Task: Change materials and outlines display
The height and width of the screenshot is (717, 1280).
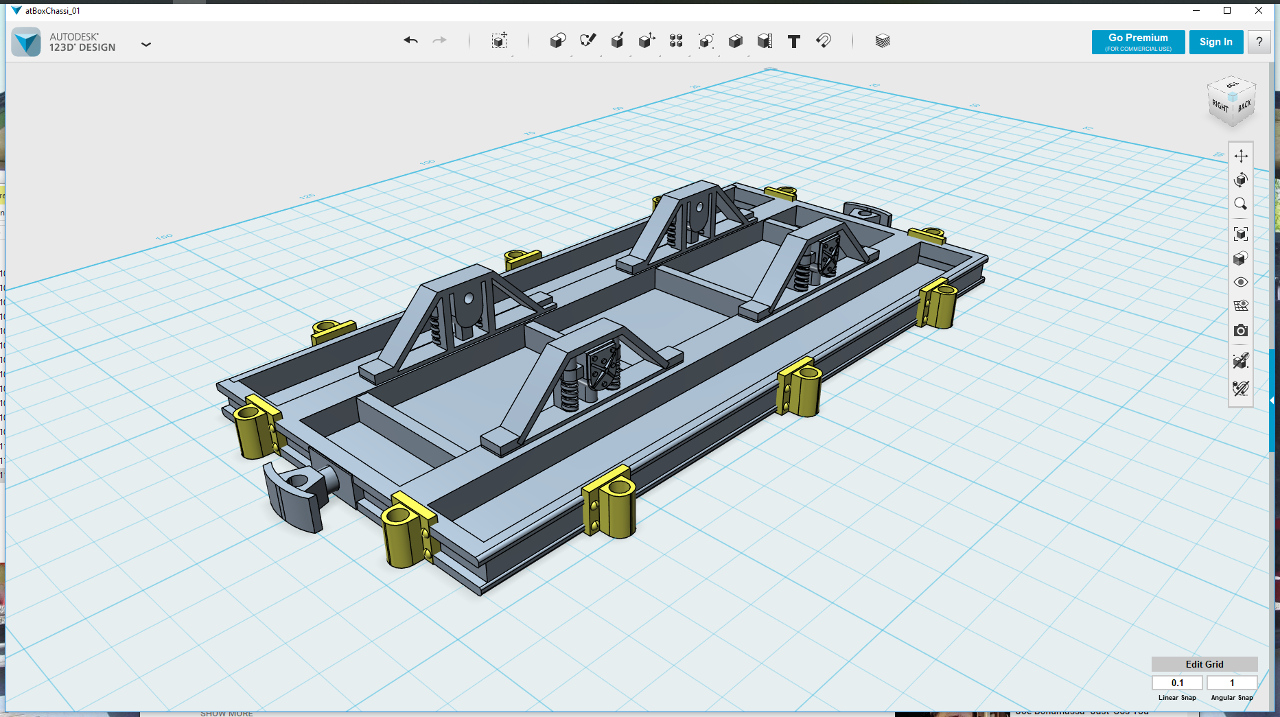Action: coord(1241,258)
